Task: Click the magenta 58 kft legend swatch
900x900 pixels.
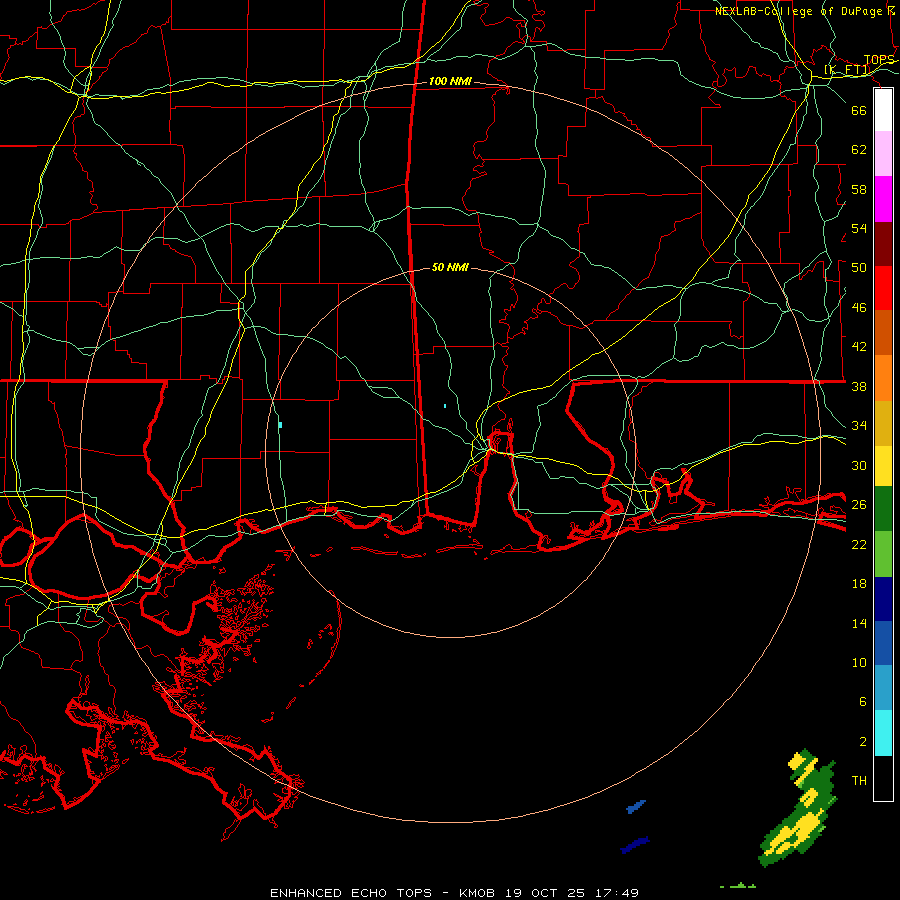Action: [883, 199]
